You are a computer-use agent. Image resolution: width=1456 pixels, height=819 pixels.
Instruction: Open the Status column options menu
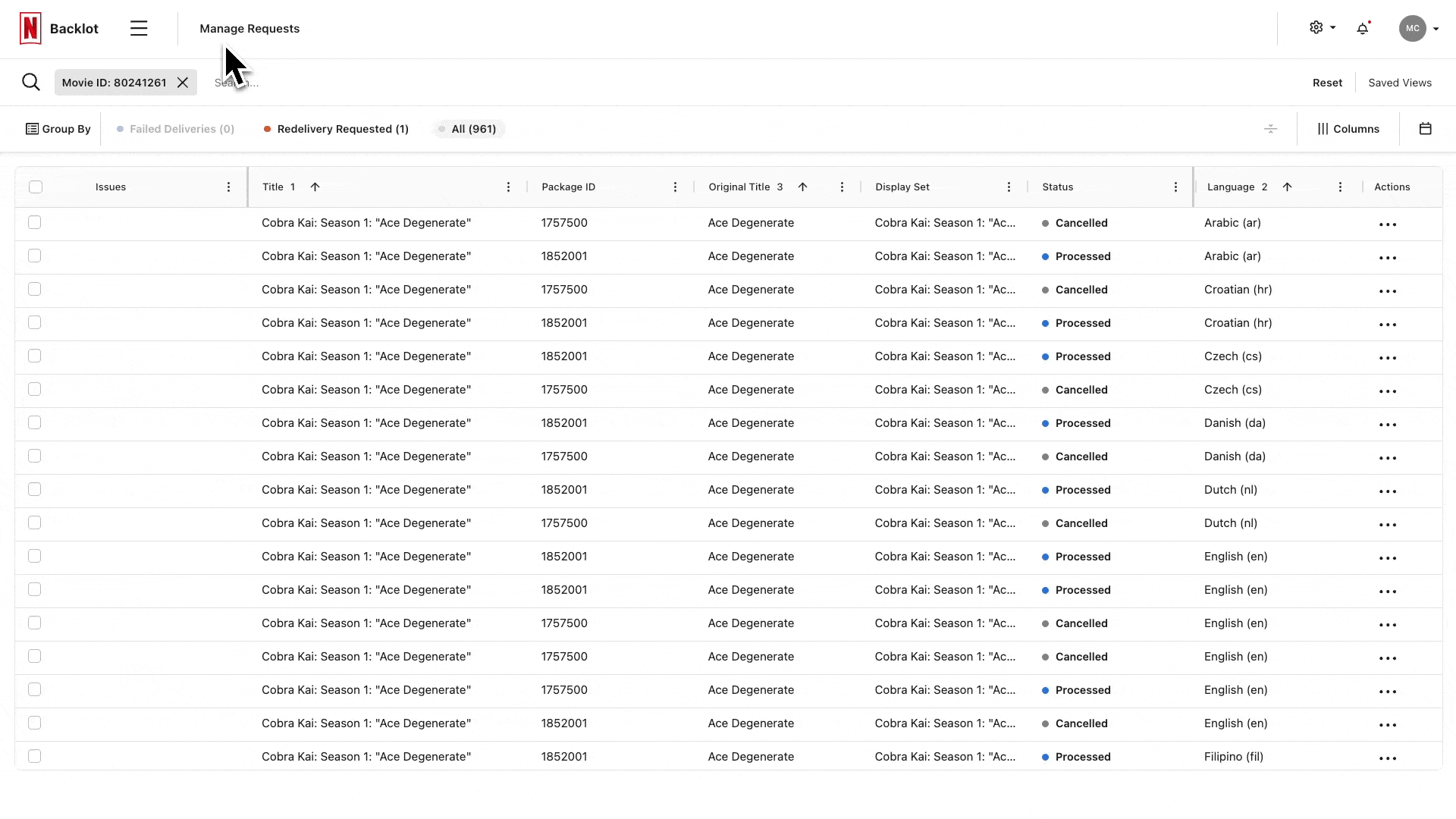[x=1175, y=187]
